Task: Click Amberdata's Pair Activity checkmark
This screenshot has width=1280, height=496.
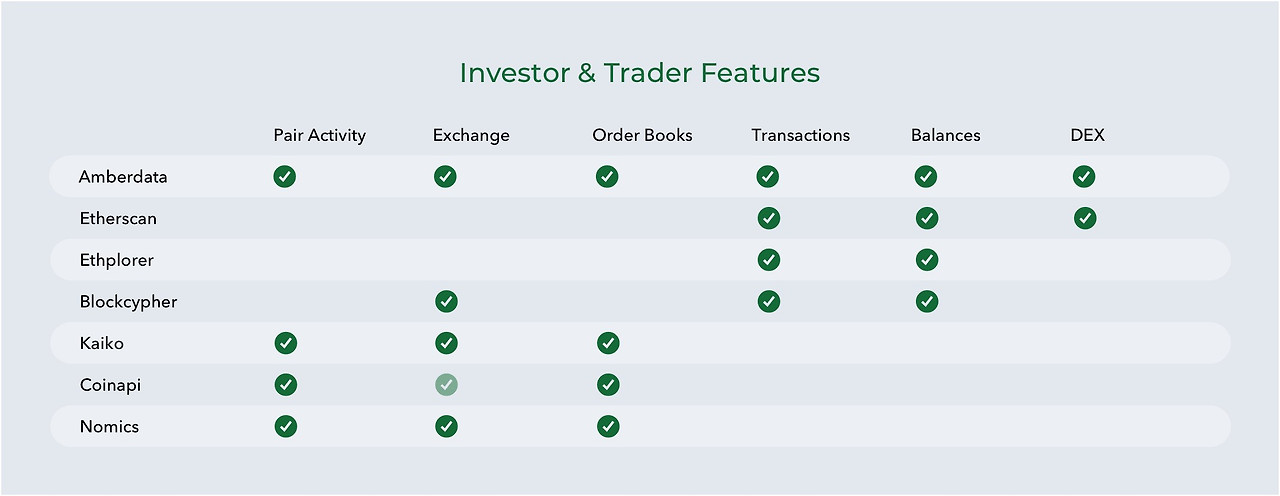Action: 285,177
